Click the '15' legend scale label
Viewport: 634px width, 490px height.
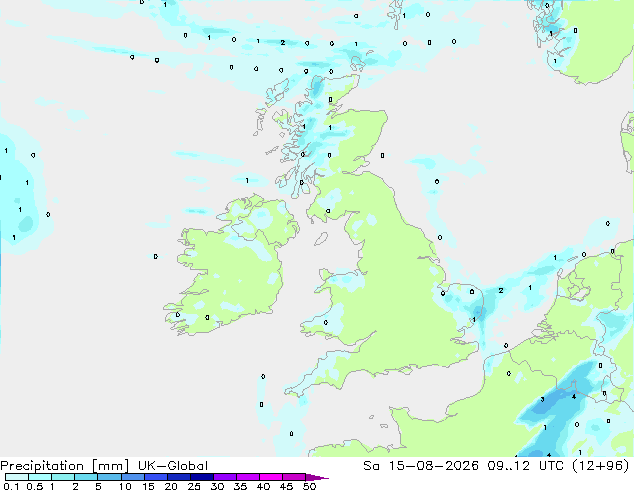[148, 486]
